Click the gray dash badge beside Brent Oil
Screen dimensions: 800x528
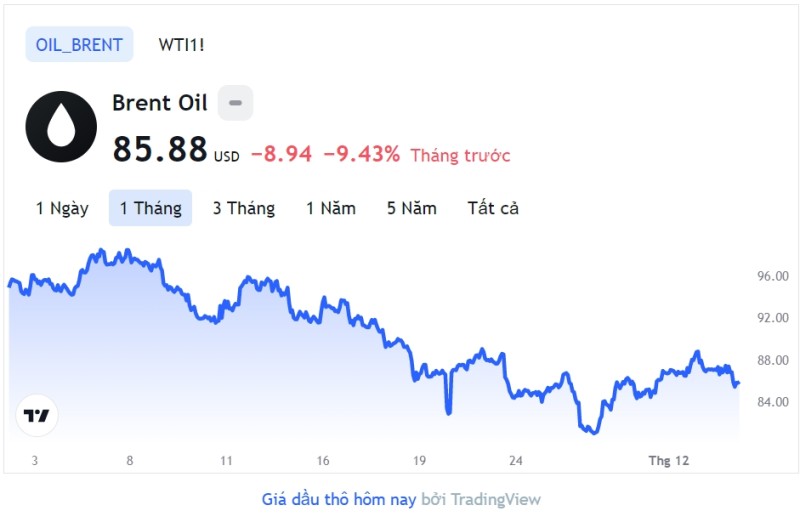click(235, 103)
